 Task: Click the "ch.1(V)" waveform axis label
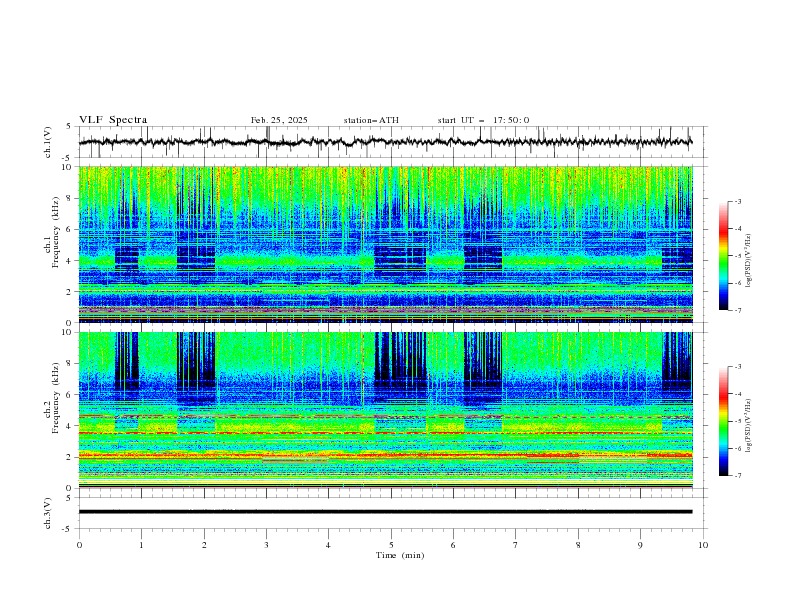click(48, 142)
